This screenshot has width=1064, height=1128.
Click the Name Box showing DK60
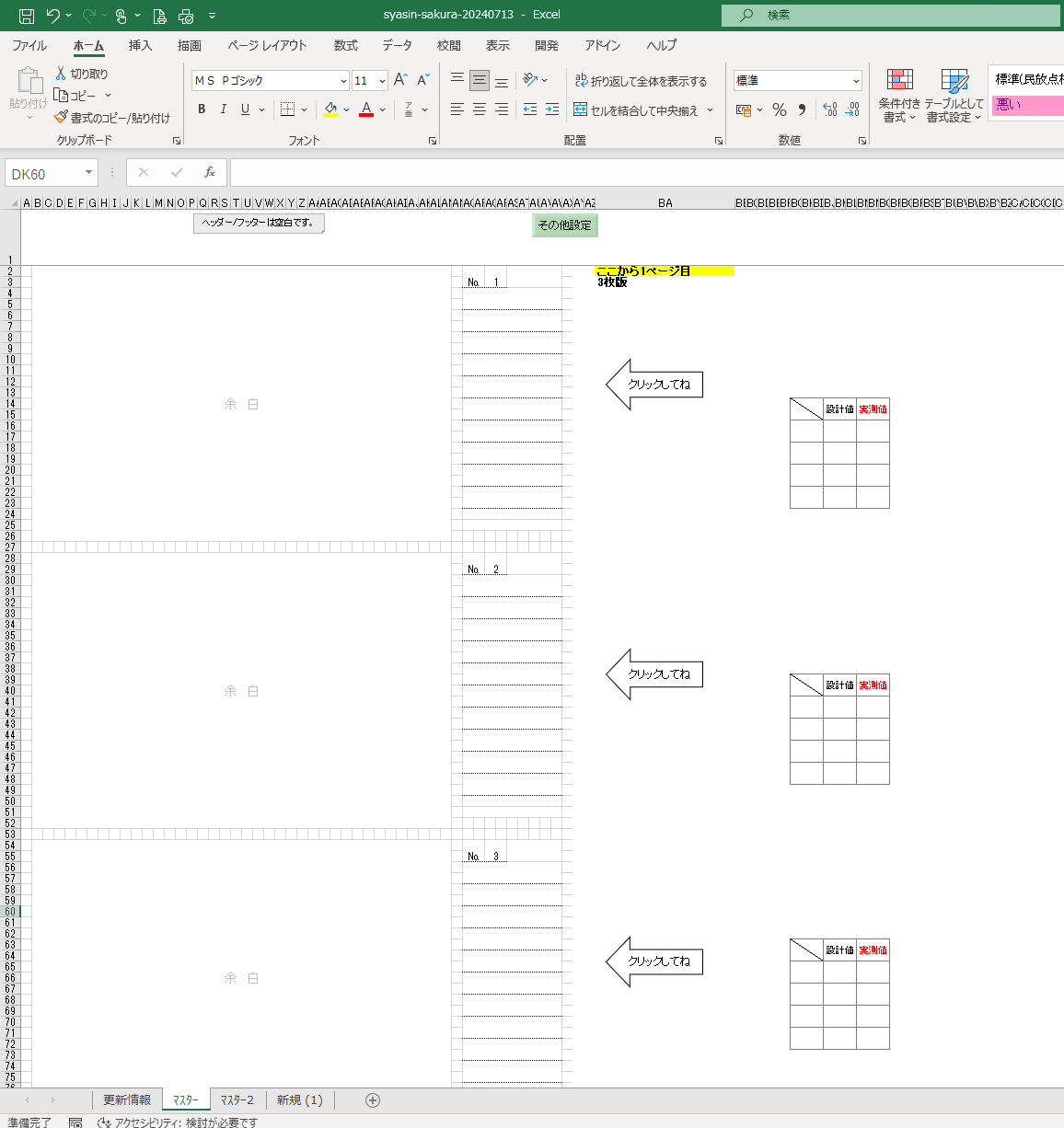(44, 174)
